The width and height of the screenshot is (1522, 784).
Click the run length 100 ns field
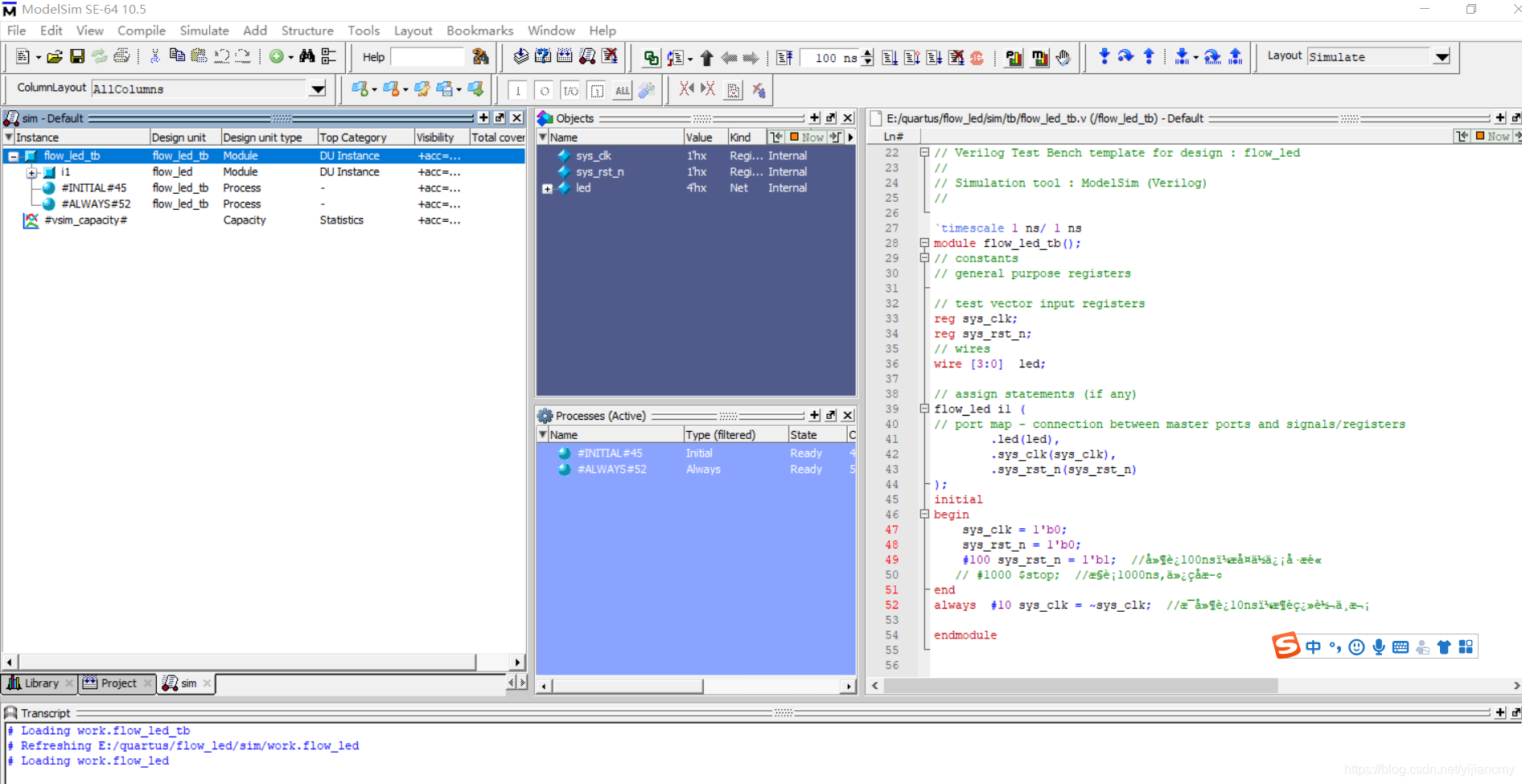click(830, 58)
